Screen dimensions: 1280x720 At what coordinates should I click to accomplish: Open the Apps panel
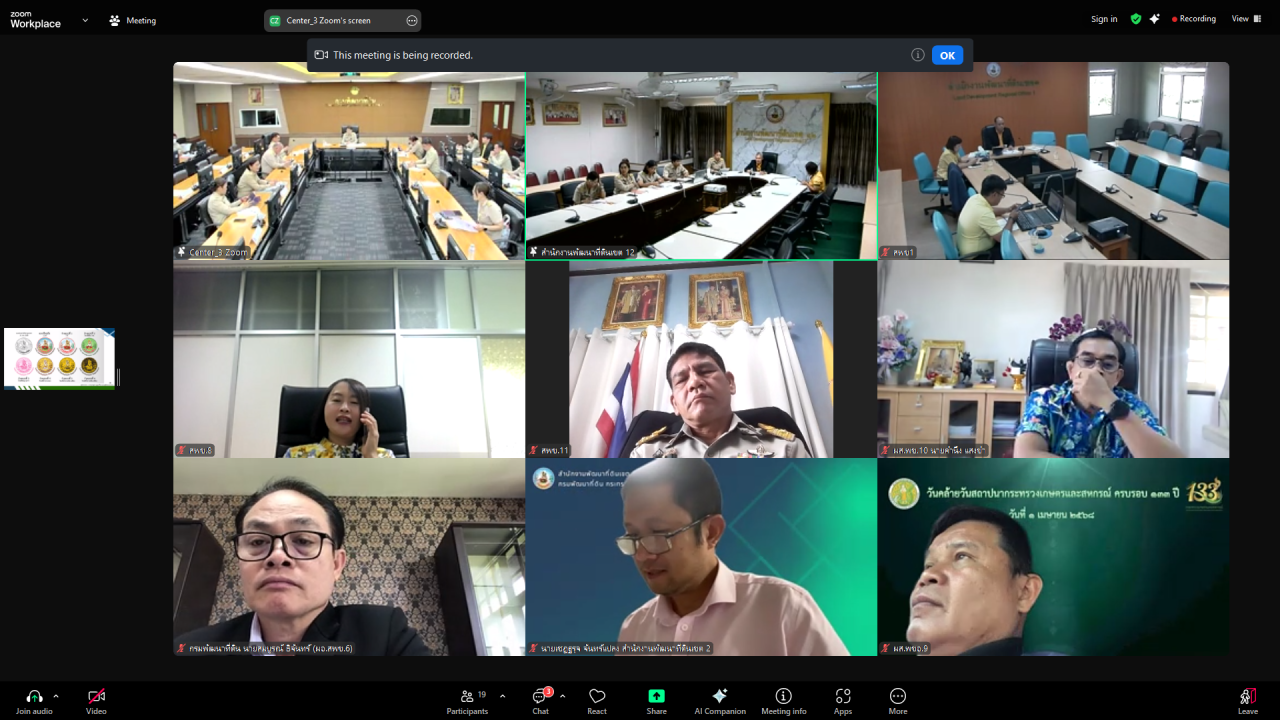tap(843, 701)
